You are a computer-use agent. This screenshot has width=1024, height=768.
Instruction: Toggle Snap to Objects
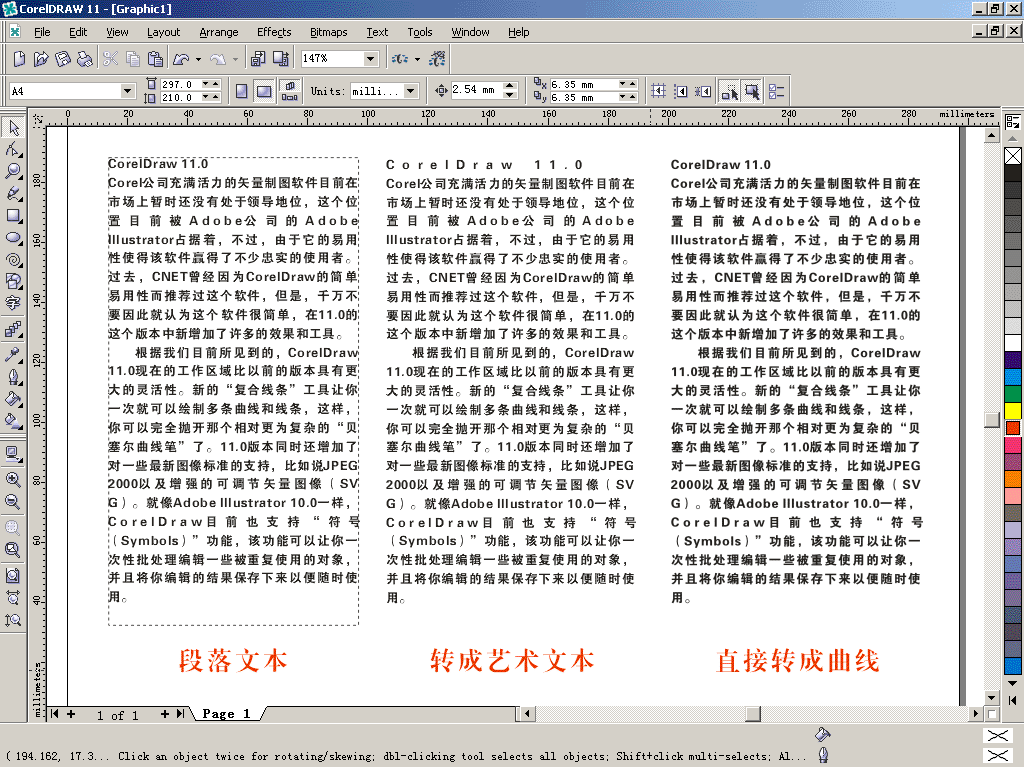click(703, 91)
